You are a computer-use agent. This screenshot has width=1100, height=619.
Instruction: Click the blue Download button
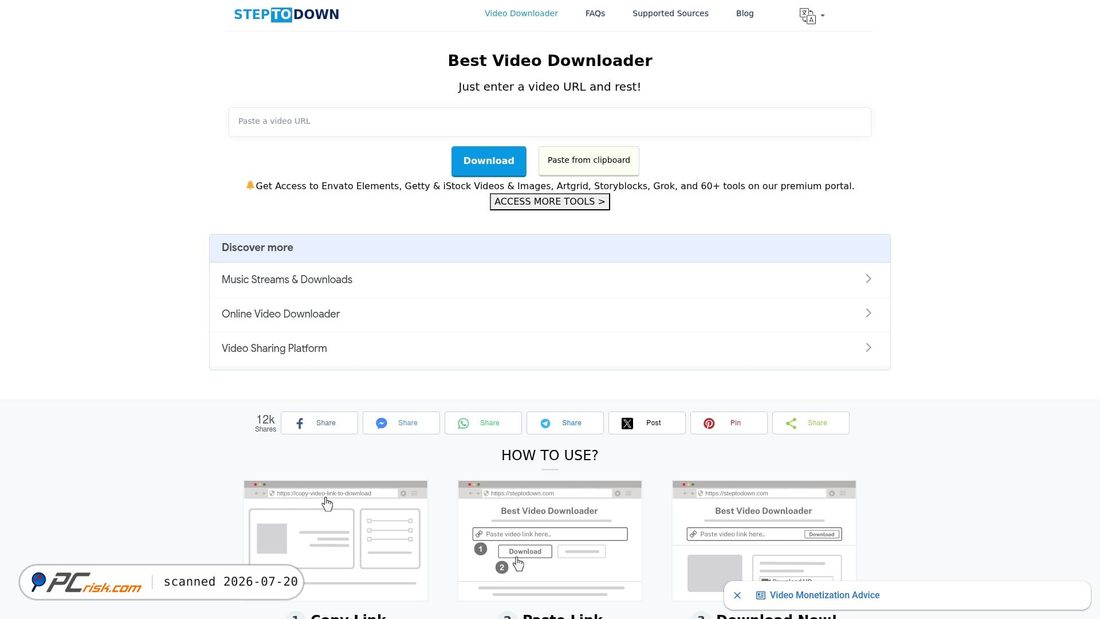488,161
